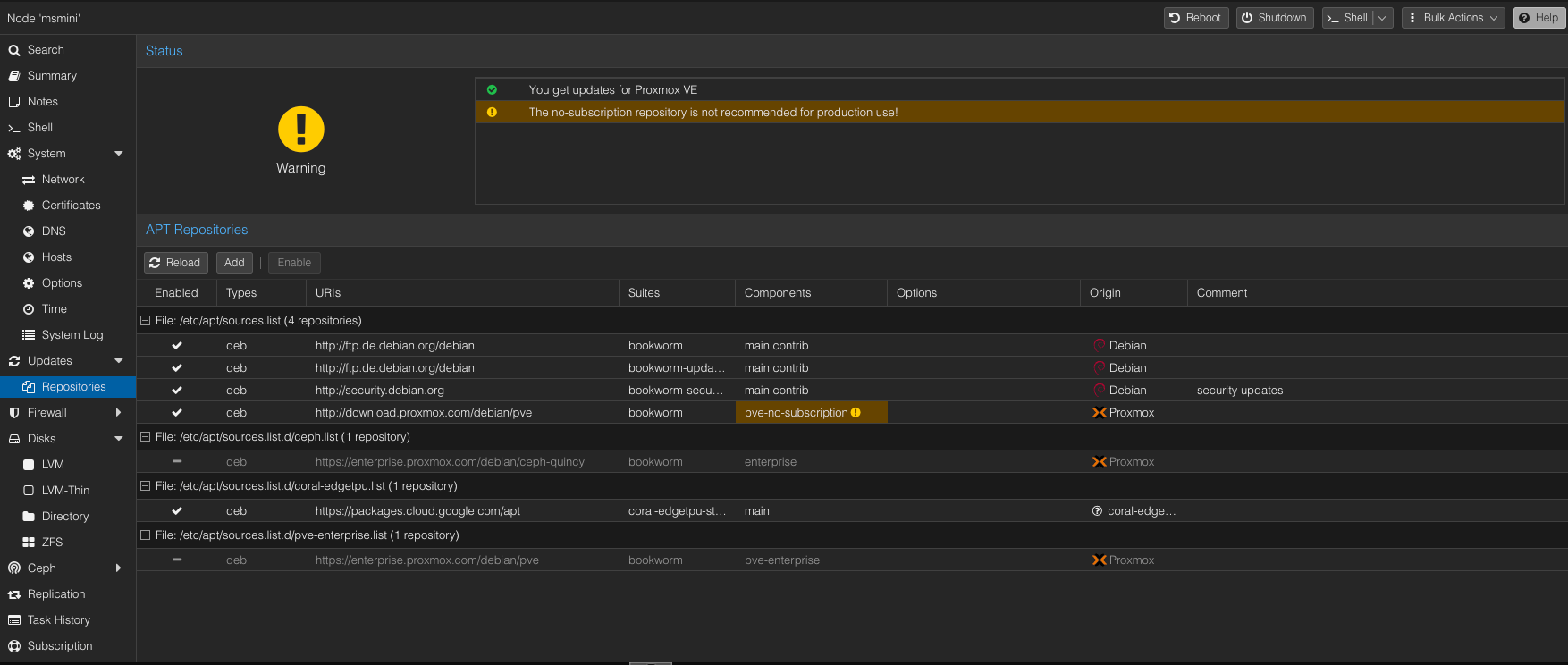1568x665 pixels.
Task: Click the https://packages.cloud.google.com/apt URI
Action: pos(417,511)
